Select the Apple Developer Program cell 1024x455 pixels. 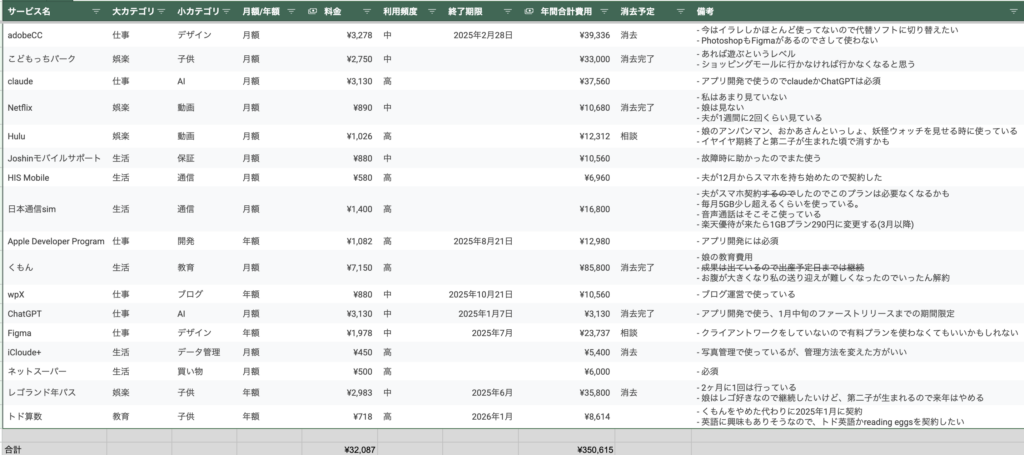(55, 241)
